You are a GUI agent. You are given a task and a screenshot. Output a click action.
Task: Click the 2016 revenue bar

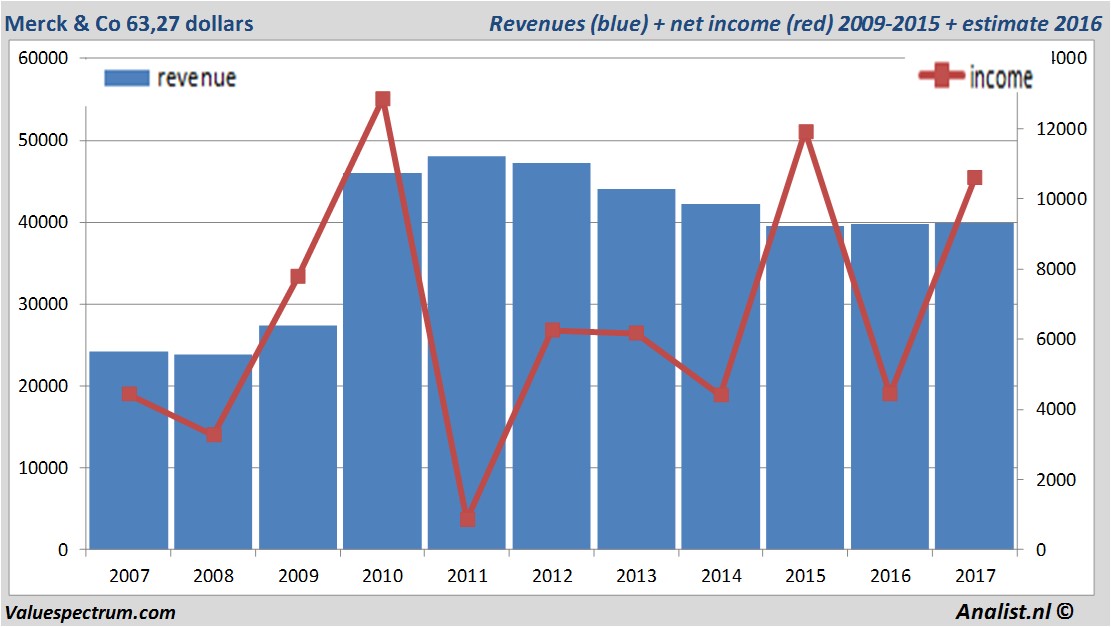890,387
